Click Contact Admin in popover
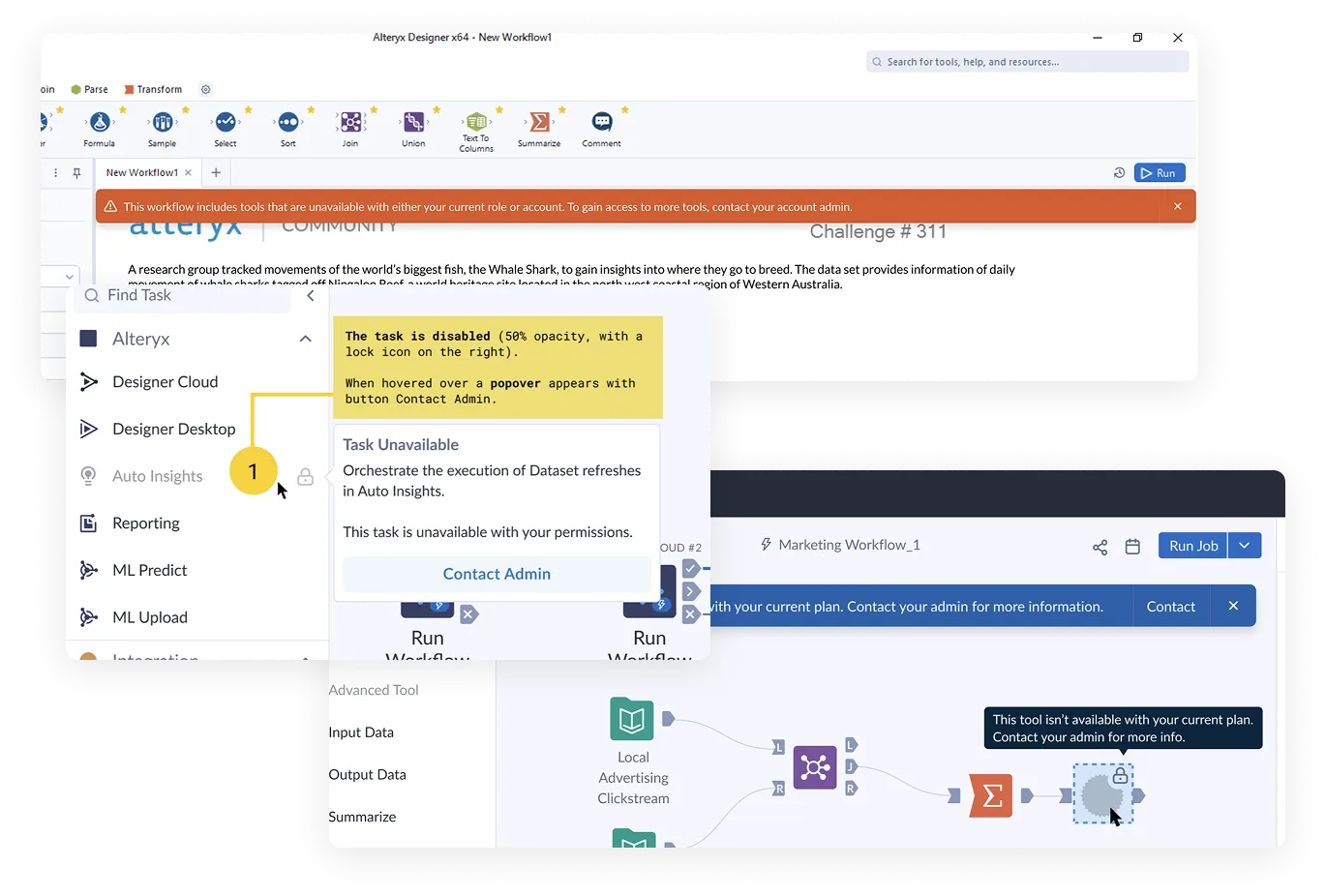Screen dimensions: 1326x896 [497, 574]
